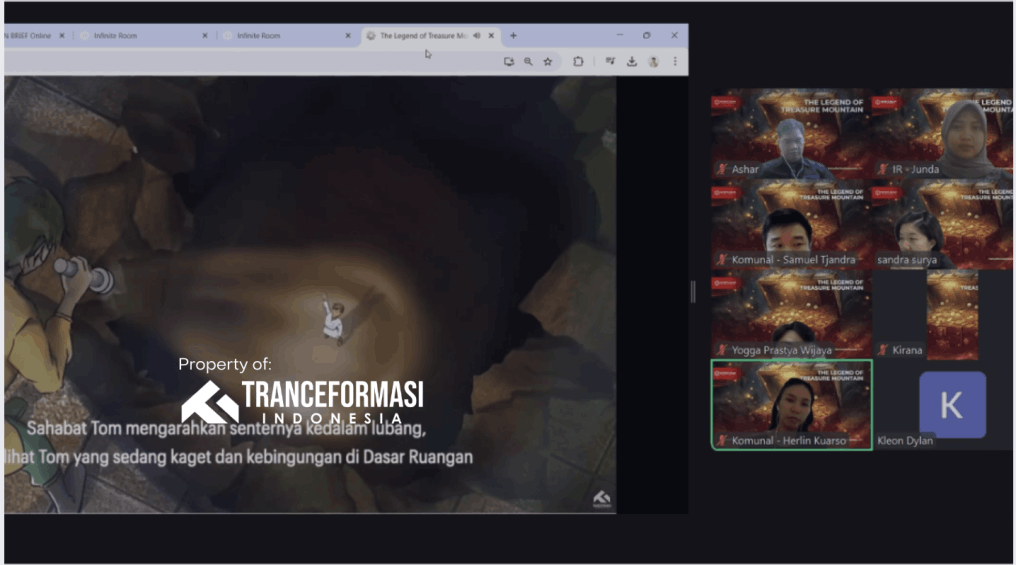Open the Chrome three-dot menu
Image resolution: width=1016 pixels, height=565 pixels.
click(x=675, y=61)
